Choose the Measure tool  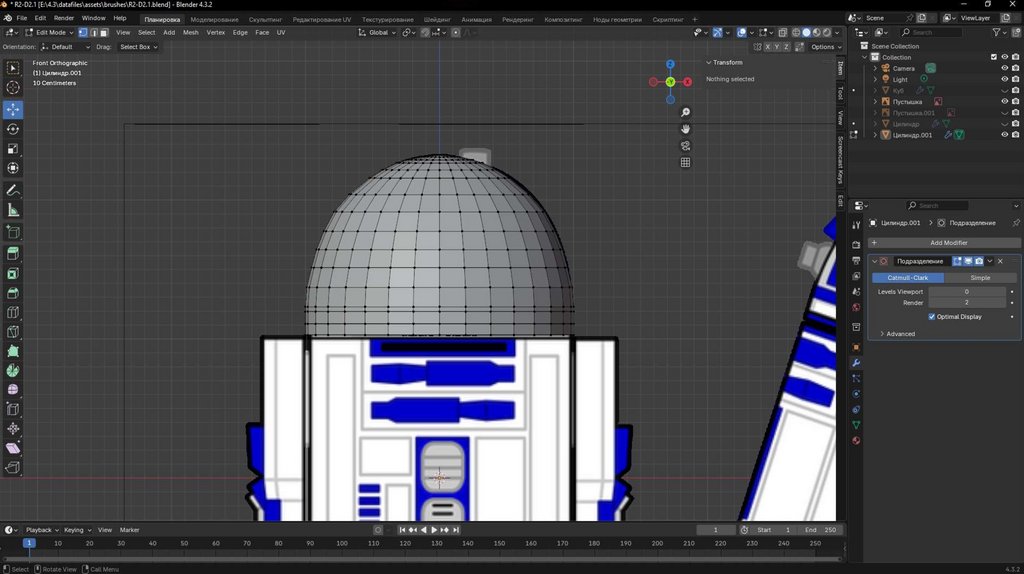coord(13,210)
